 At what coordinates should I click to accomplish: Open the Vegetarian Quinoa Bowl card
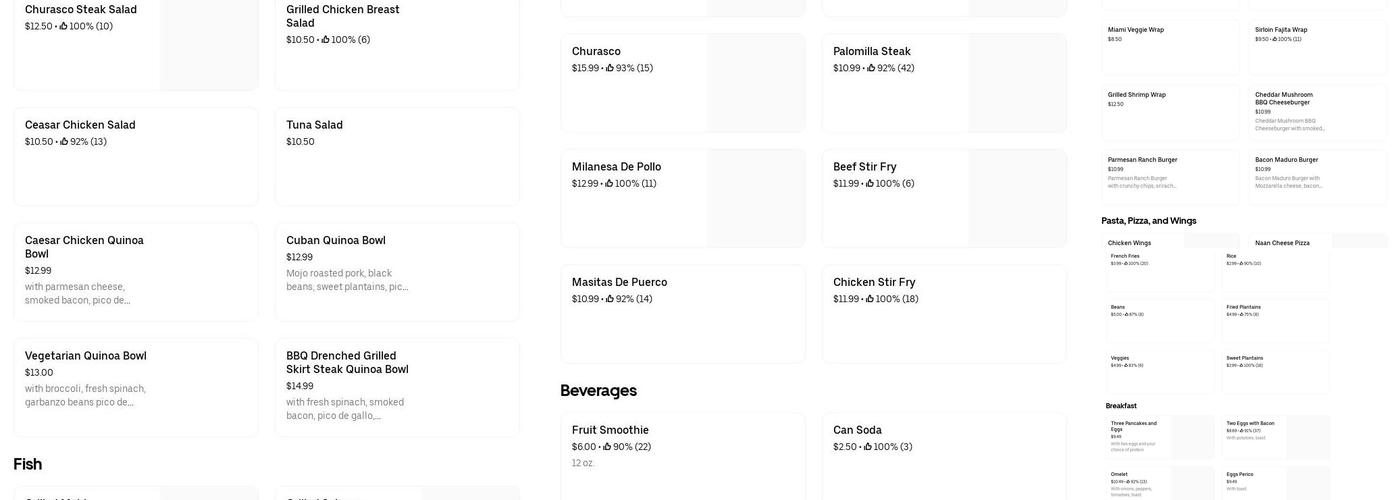[x=136, y=387]
